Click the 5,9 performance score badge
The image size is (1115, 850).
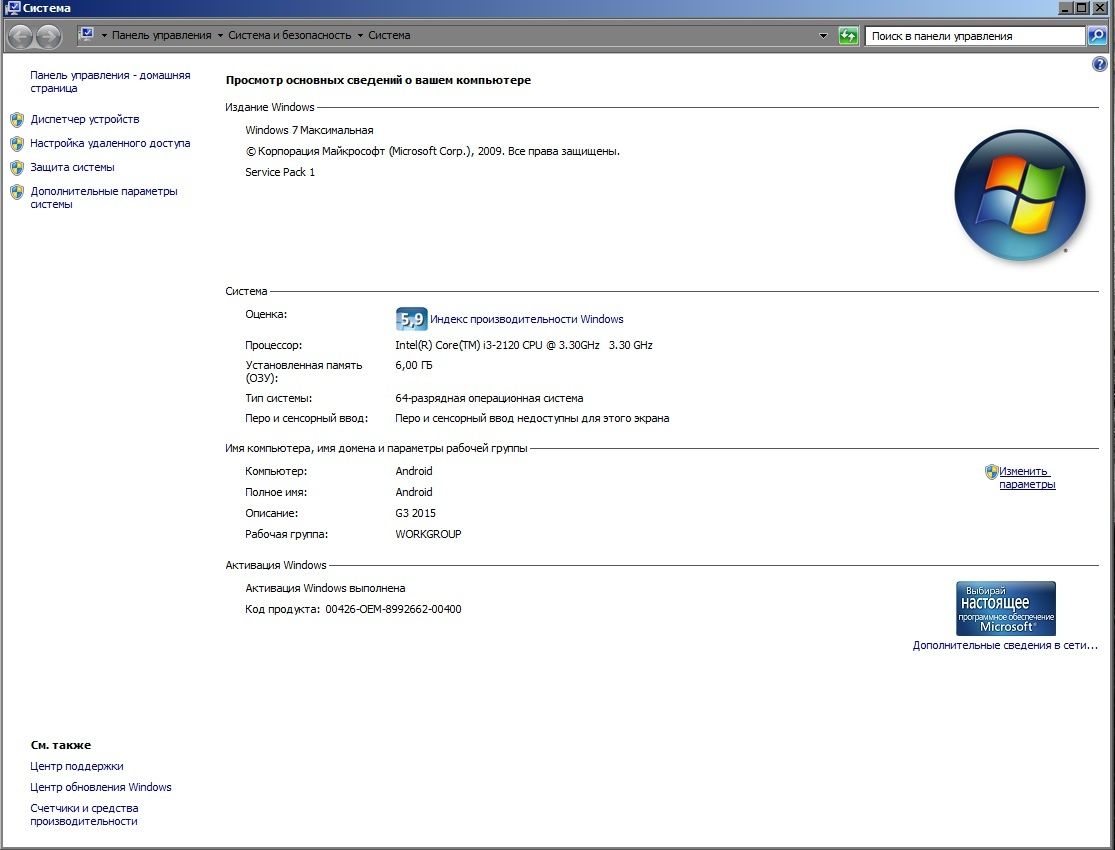point(411,319)
